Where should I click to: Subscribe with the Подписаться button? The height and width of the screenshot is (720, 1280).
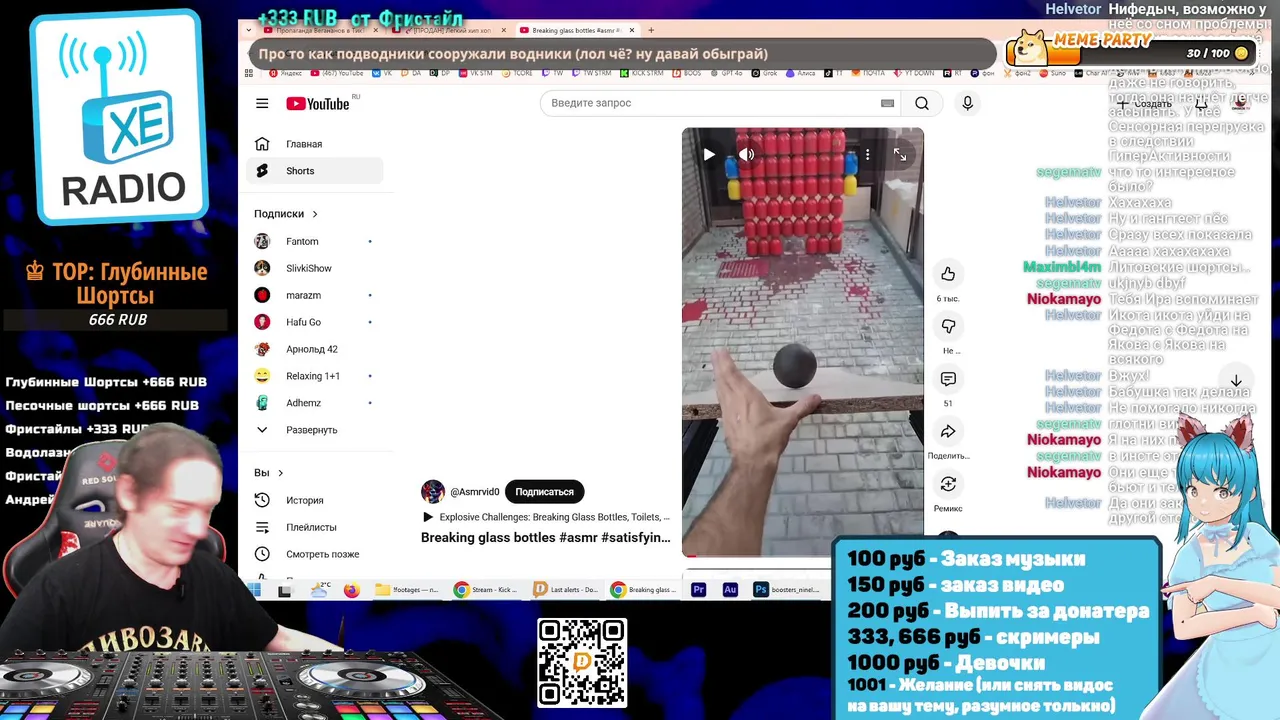[x=544, y=492]
